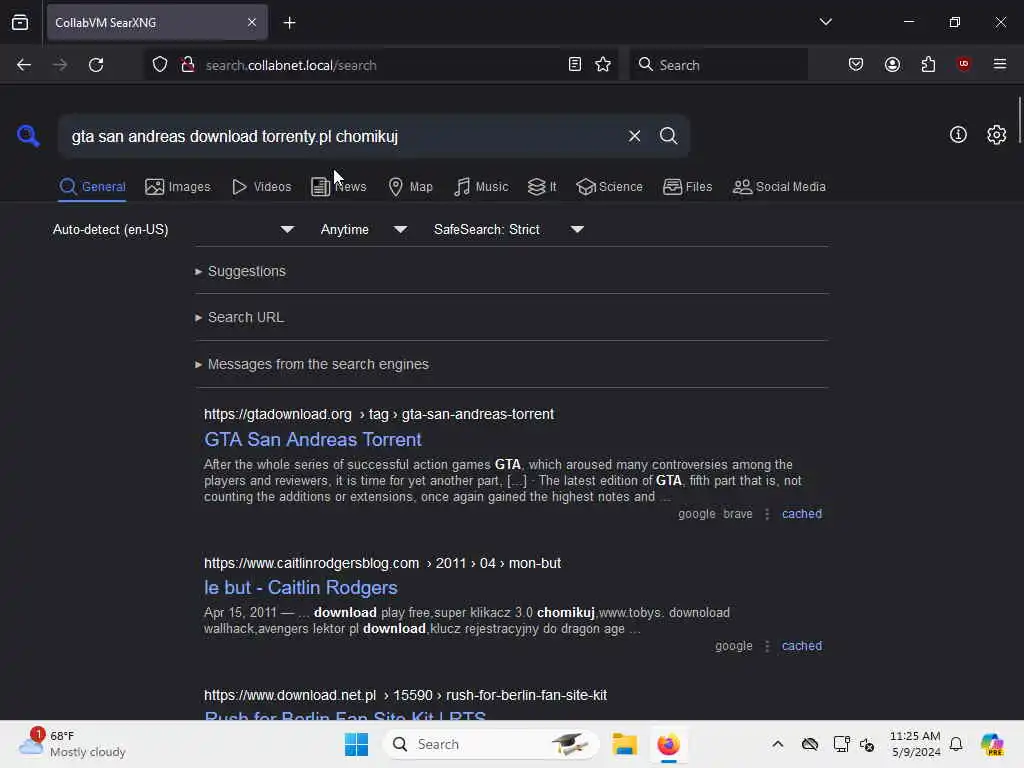Click the gtadownload.org result URL
Viewport: 1024px width, 768px height.
click(379, 414)
